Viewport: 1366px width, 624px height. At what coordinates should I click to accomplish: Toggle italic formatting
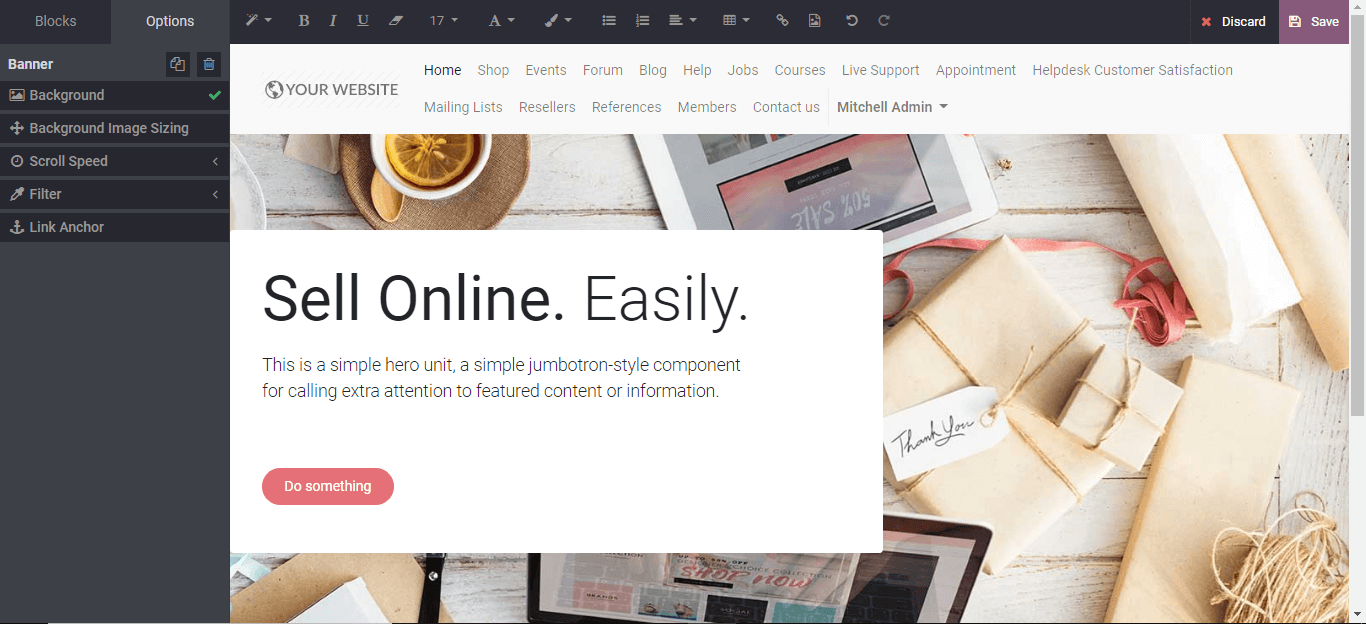point(333,21)
